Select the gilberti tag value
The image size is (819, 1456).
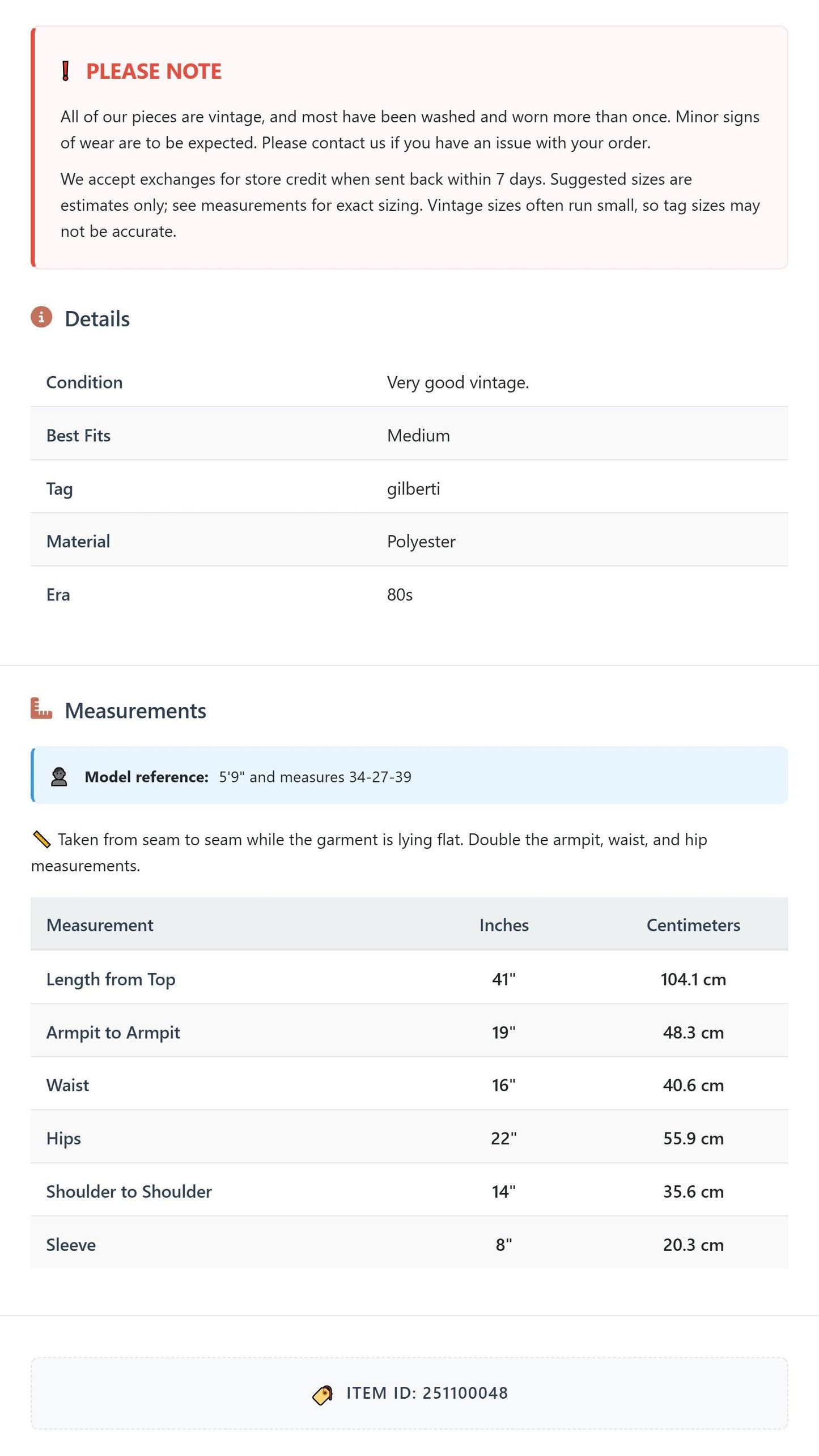coord(414,489)
